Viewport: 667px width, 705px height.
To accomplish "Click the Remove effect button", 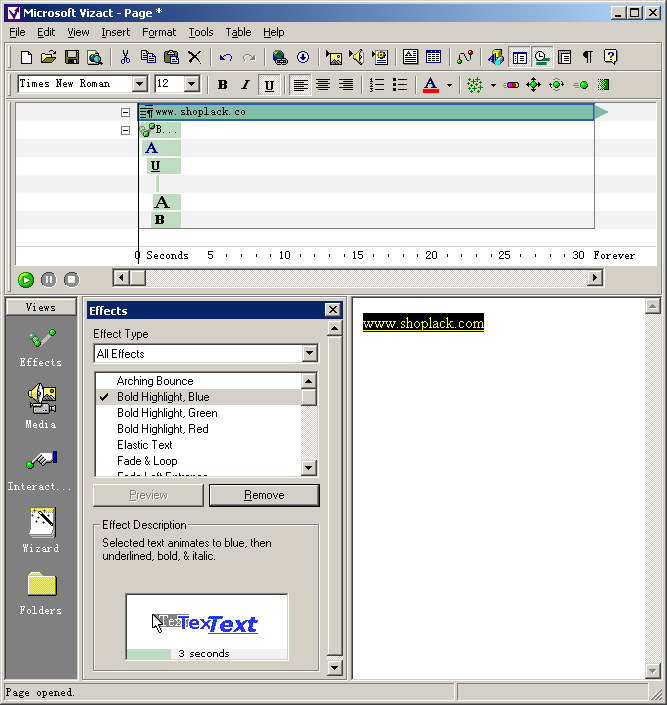I will (x=264, y=495).
